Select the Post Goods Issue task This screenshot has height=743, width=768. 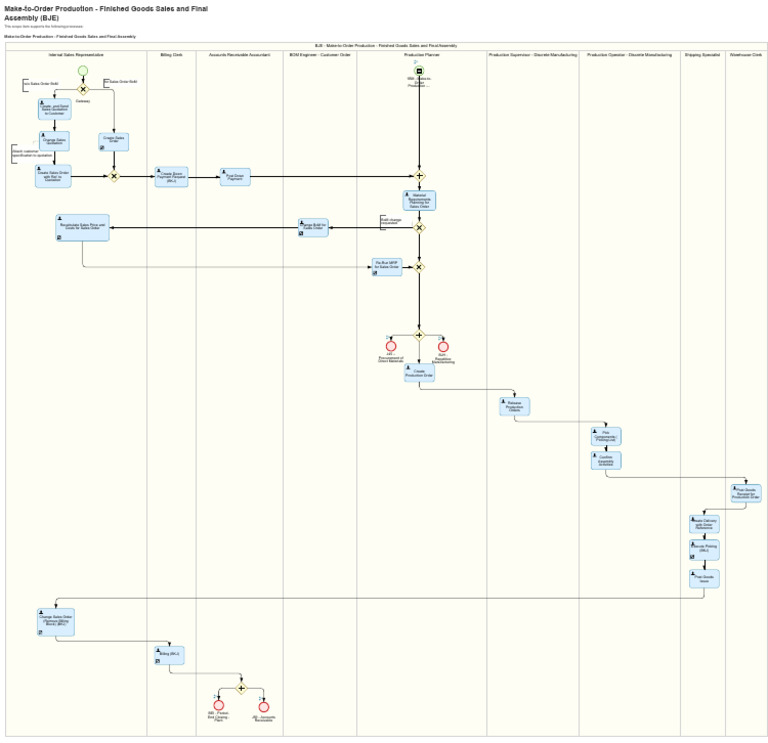[x=704, y=578]
